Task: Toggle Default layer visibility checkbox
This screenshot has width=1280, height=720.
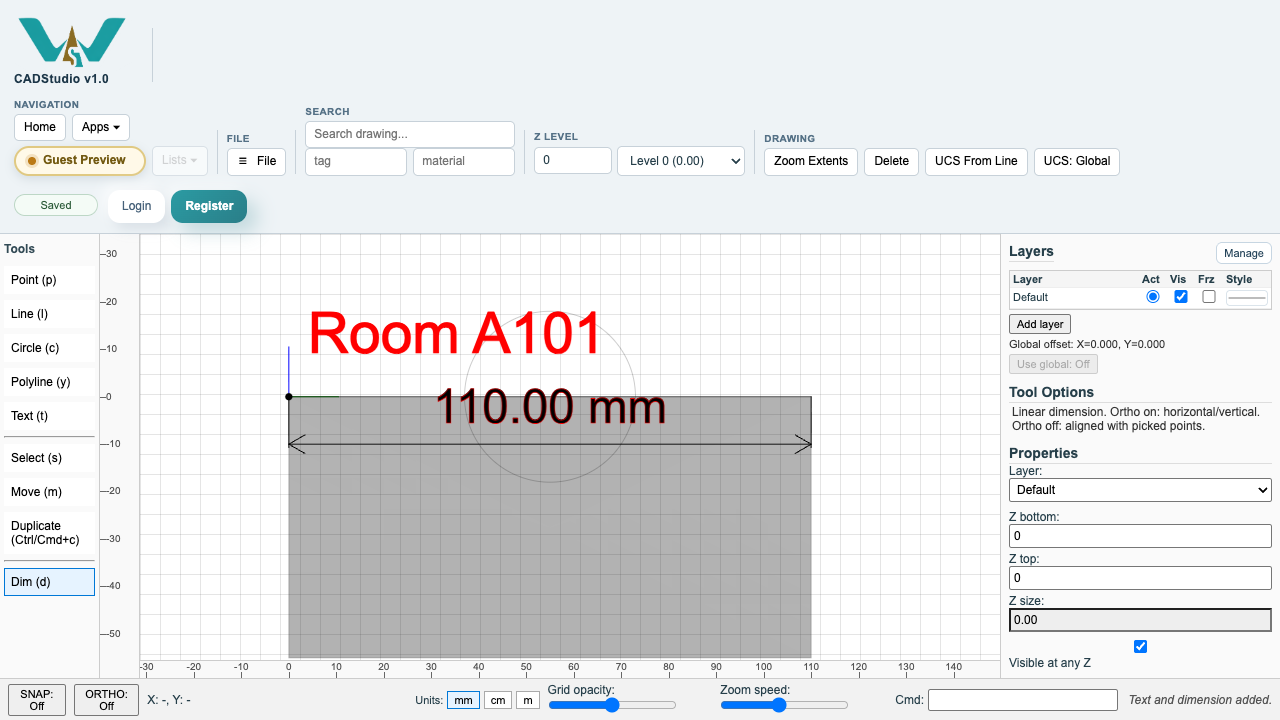Action: click(1181, 297)
